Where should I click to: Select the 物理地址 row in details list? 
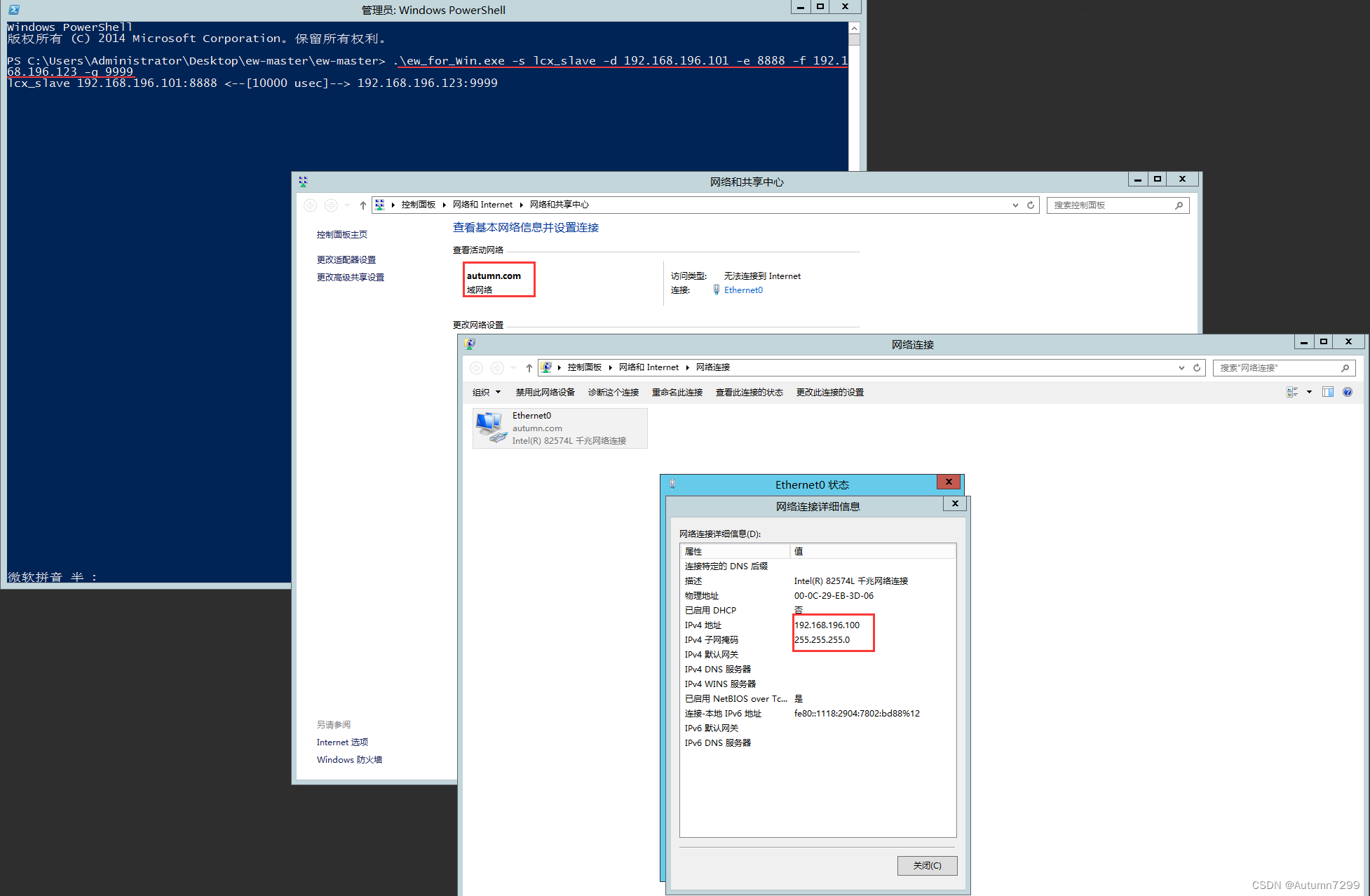(x=818, y=596)
